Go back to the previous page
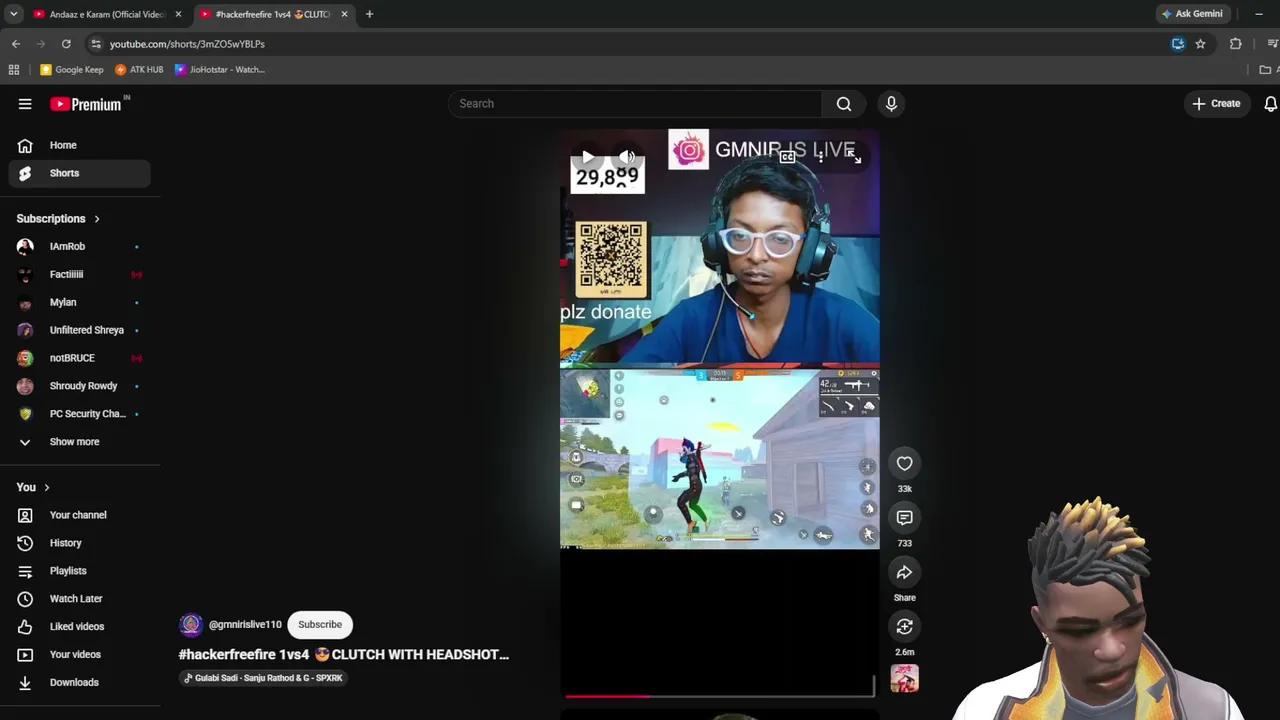This screenshot has height=720, width=1280. [16, 44]
